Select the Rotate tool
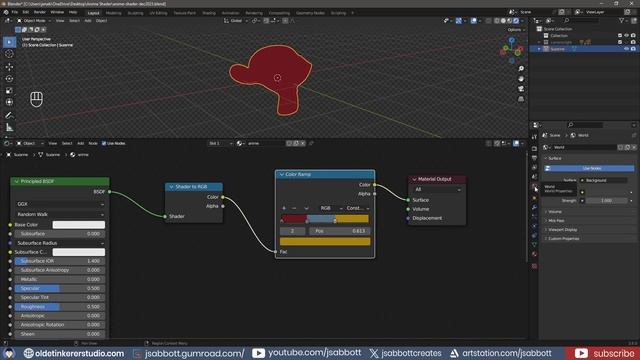Screen dimensions: 640x360 (9, 78)
